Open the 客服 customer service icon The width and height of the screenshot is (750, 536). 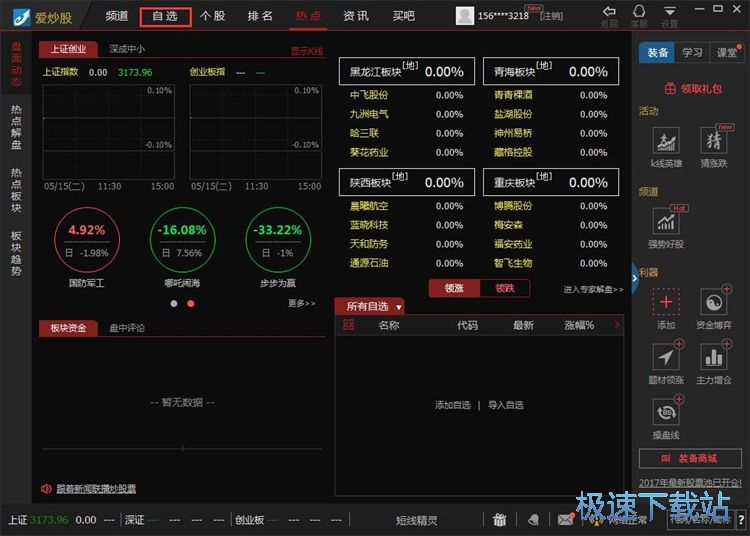tap(639, 11)
